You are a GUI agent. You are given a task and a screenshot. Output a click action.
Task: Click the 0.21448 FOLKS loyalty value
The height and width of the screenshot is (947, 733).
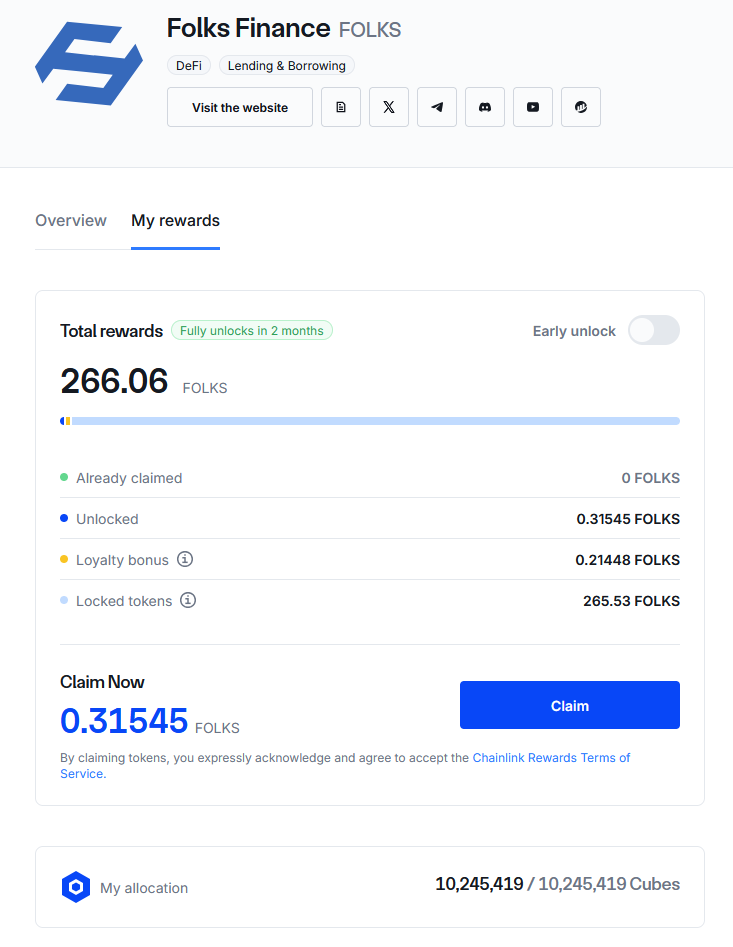pyautogui.click(x=627, y=560)
